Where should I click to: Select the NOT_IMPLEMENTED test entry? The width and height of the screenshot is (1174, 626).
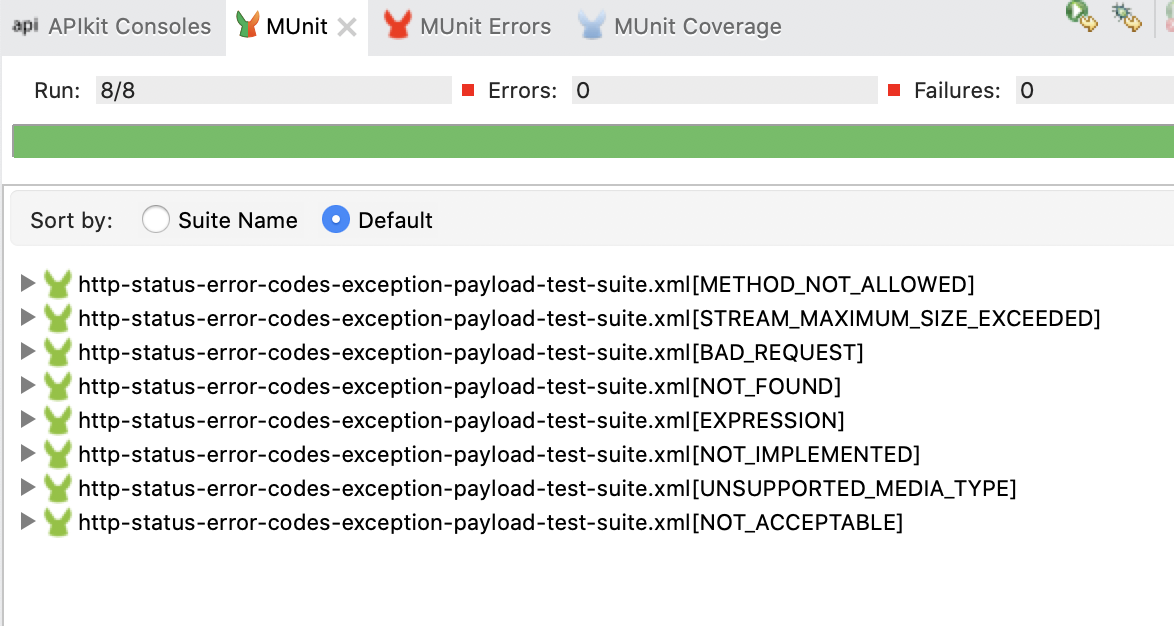coord(498,455)
